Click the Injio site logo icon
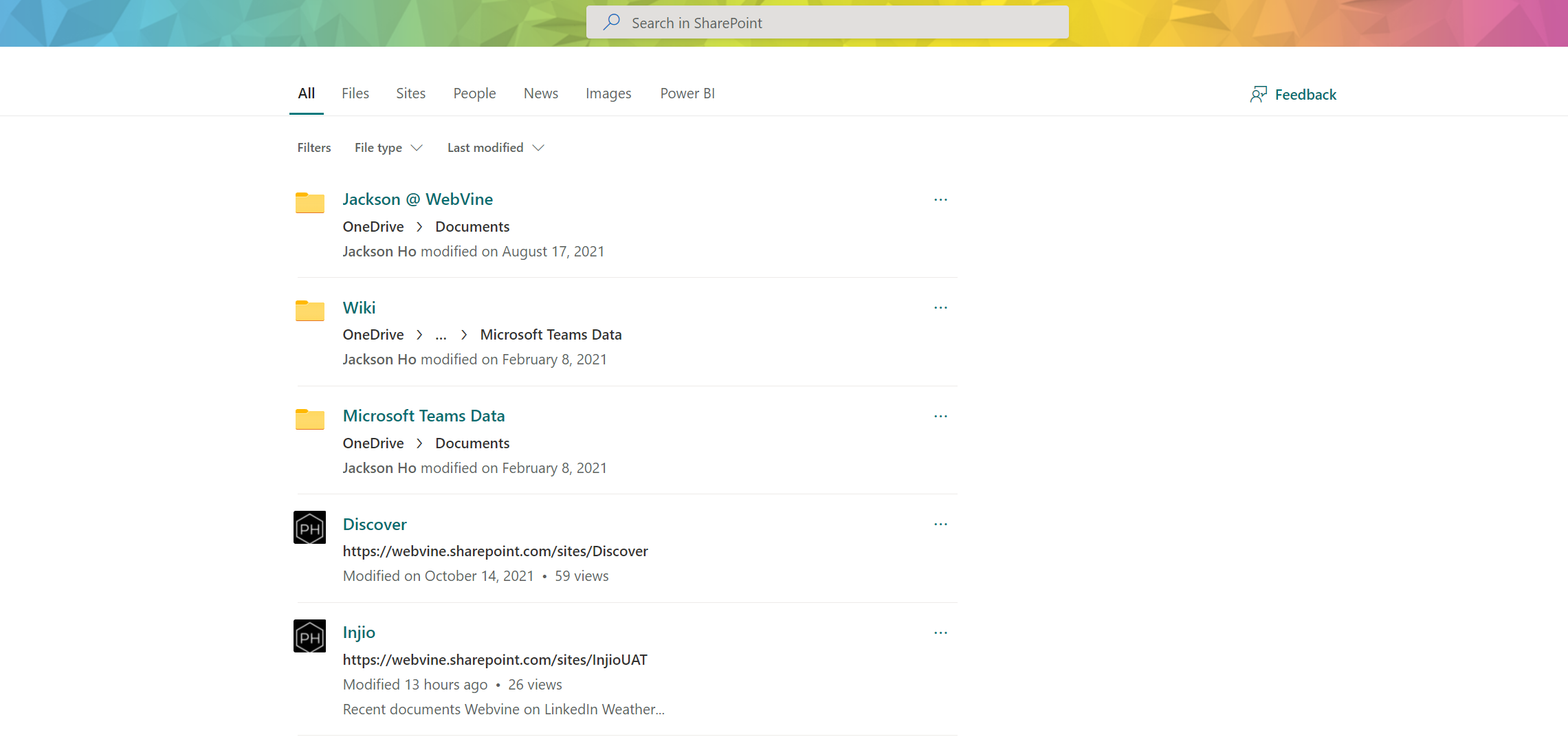Viewport: 1568px width, 737px height. coord(309,637)
